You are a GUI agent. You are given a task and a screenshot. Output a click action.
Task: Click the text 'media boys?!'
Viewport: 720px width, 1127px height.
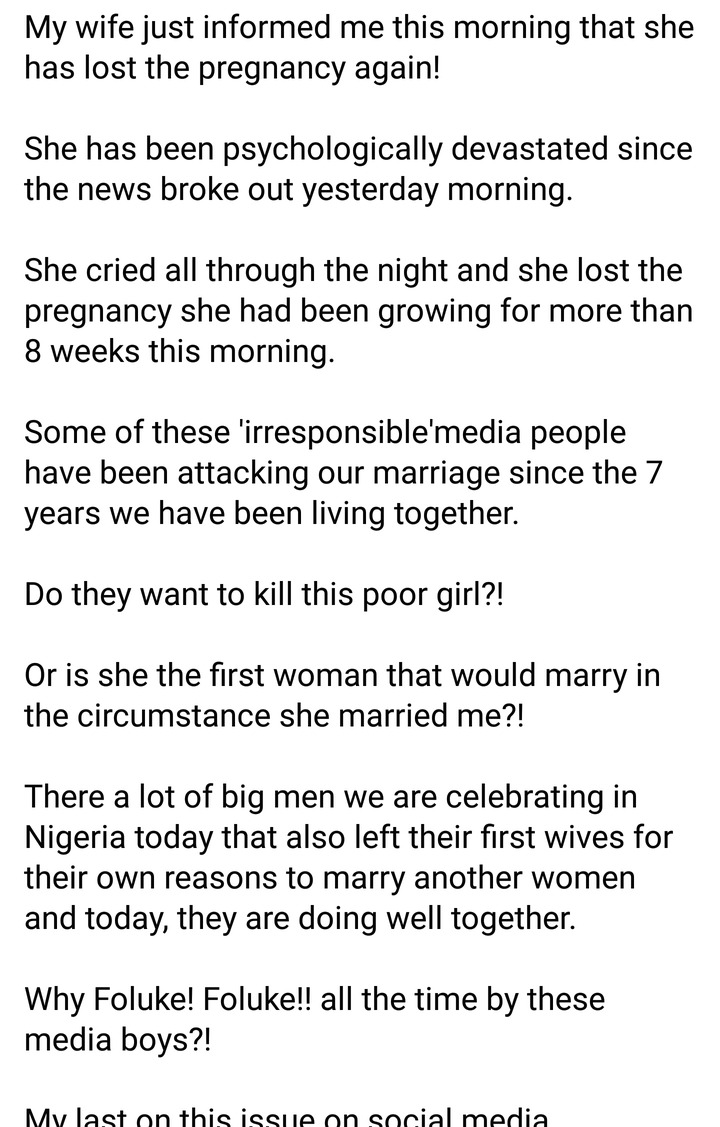pos(118,1039)
